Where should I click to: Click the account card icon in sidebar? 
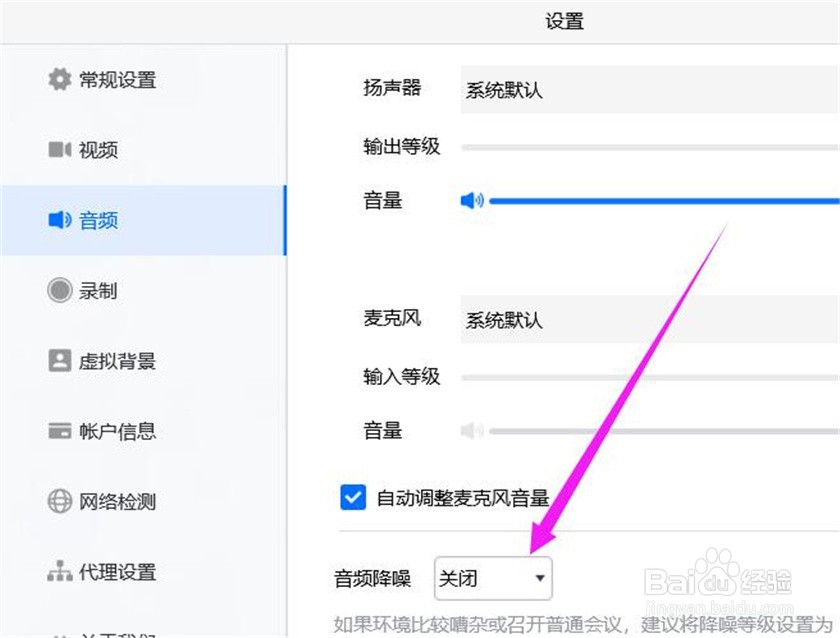pyautogui.click(x=59, y=432)
